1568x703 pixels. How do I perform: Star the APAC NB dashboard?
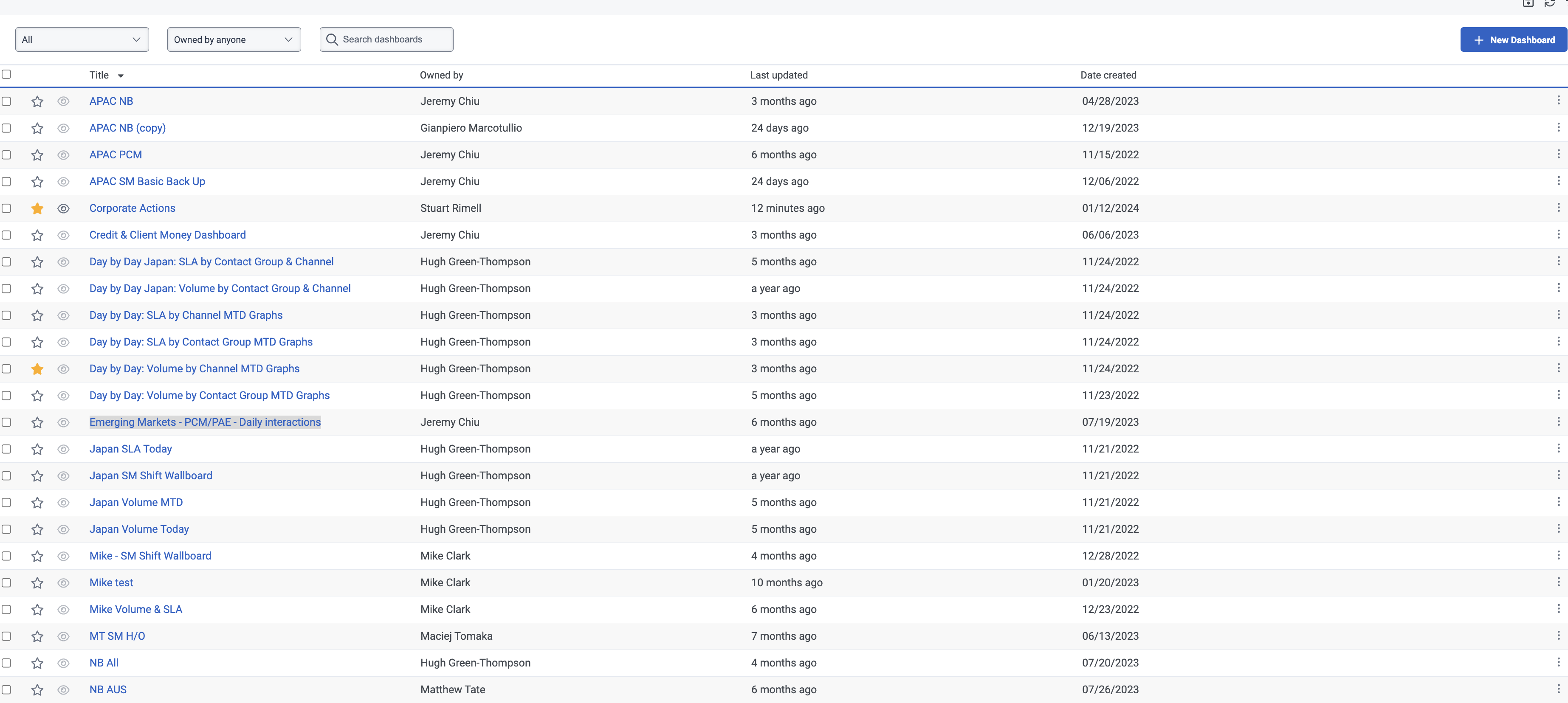click(x=37, y=101)
